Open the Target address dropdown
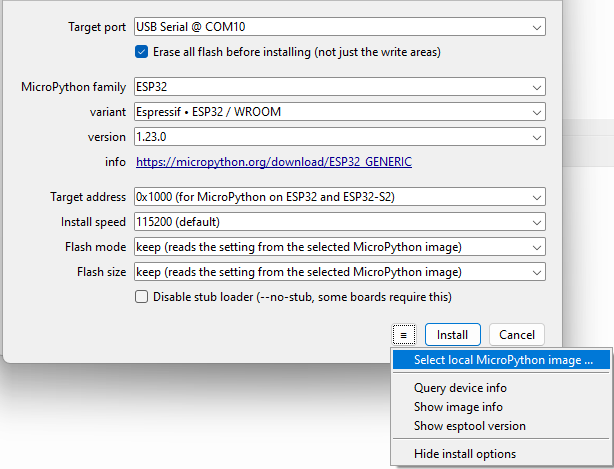614x469 pixels. click(x=537, y=197)
